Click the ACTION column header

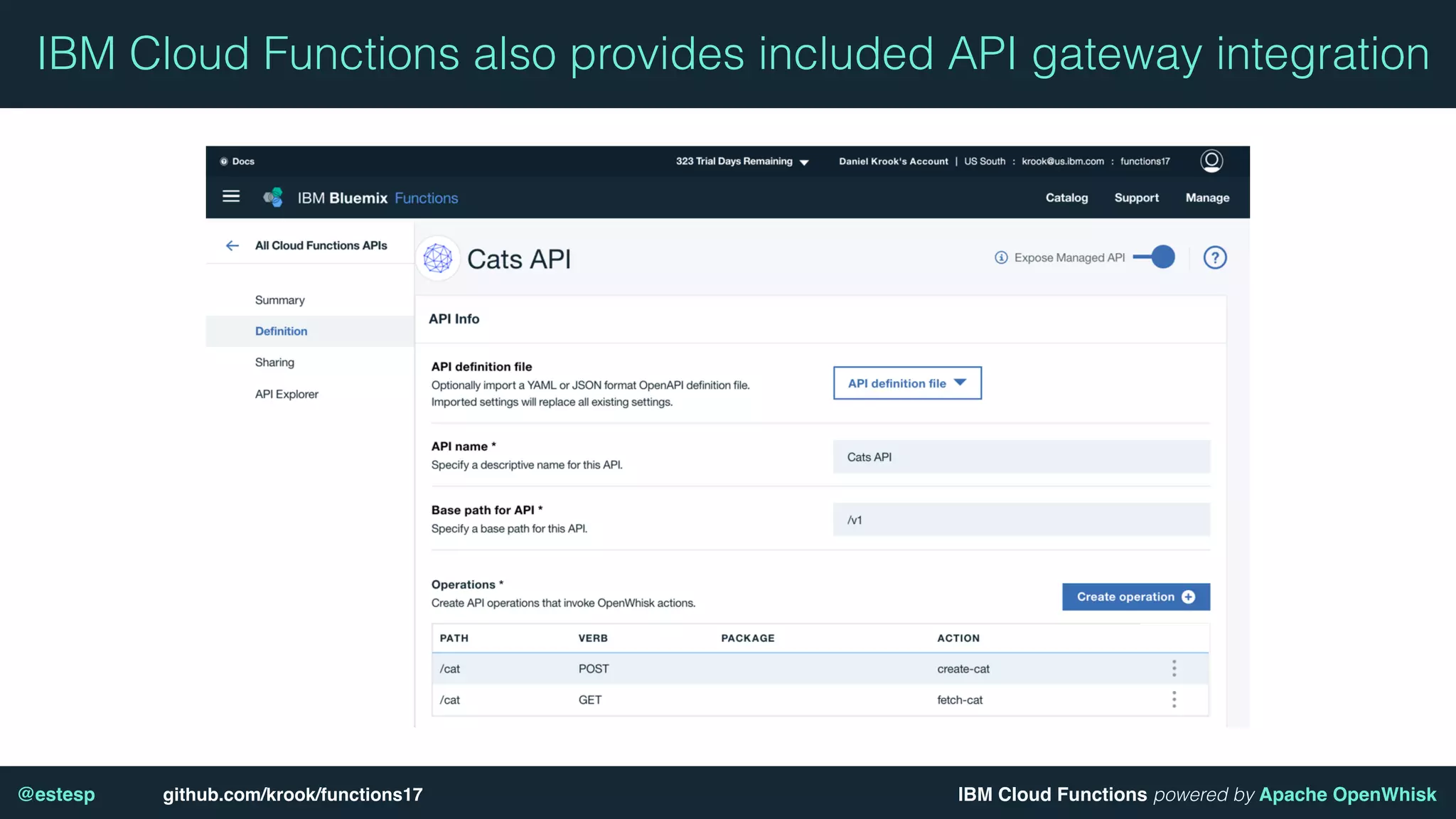pyautogui.click(x=958, y=638)
